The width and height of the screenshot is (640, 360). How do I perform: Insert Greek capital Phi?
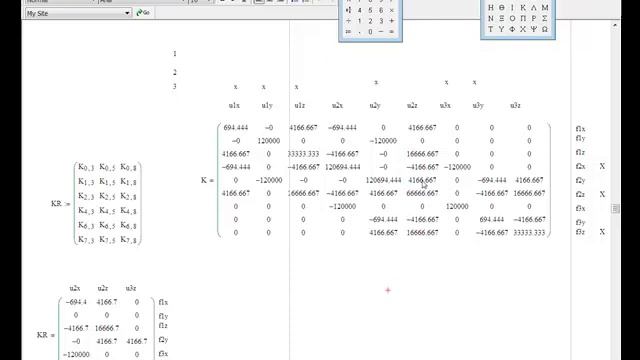pyautogui.click(x=512, y=29)
